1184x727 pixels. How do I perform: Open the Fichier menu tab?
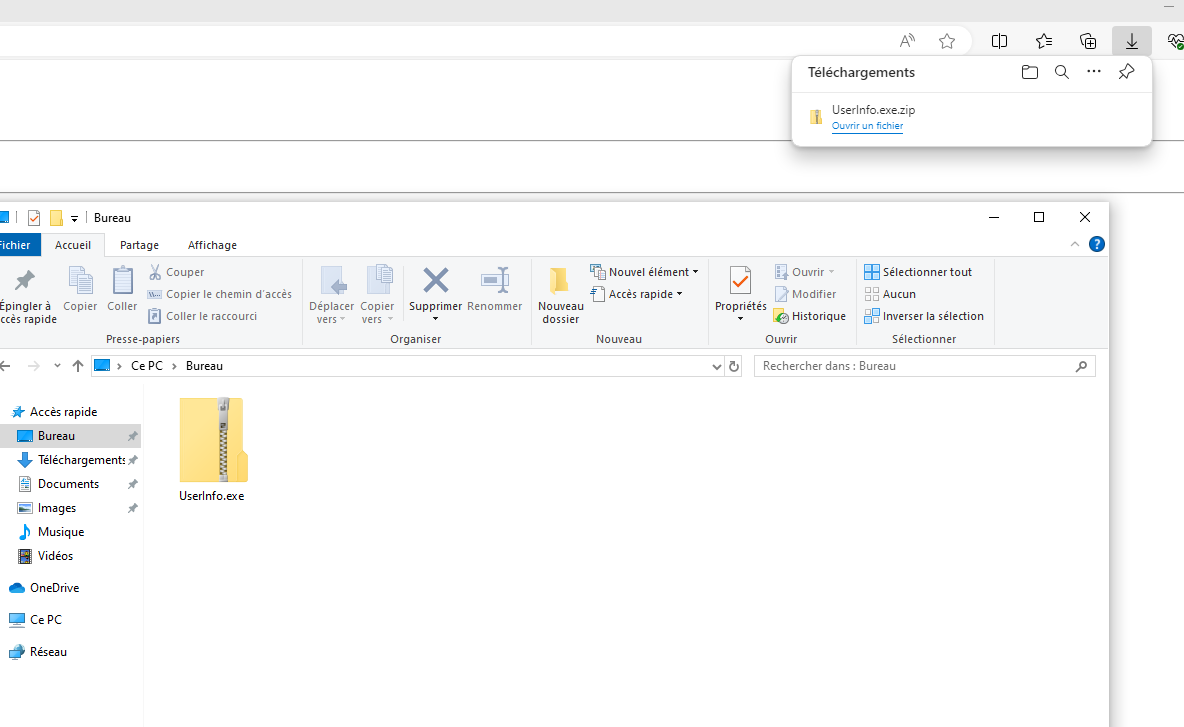[x=15, y=245]
